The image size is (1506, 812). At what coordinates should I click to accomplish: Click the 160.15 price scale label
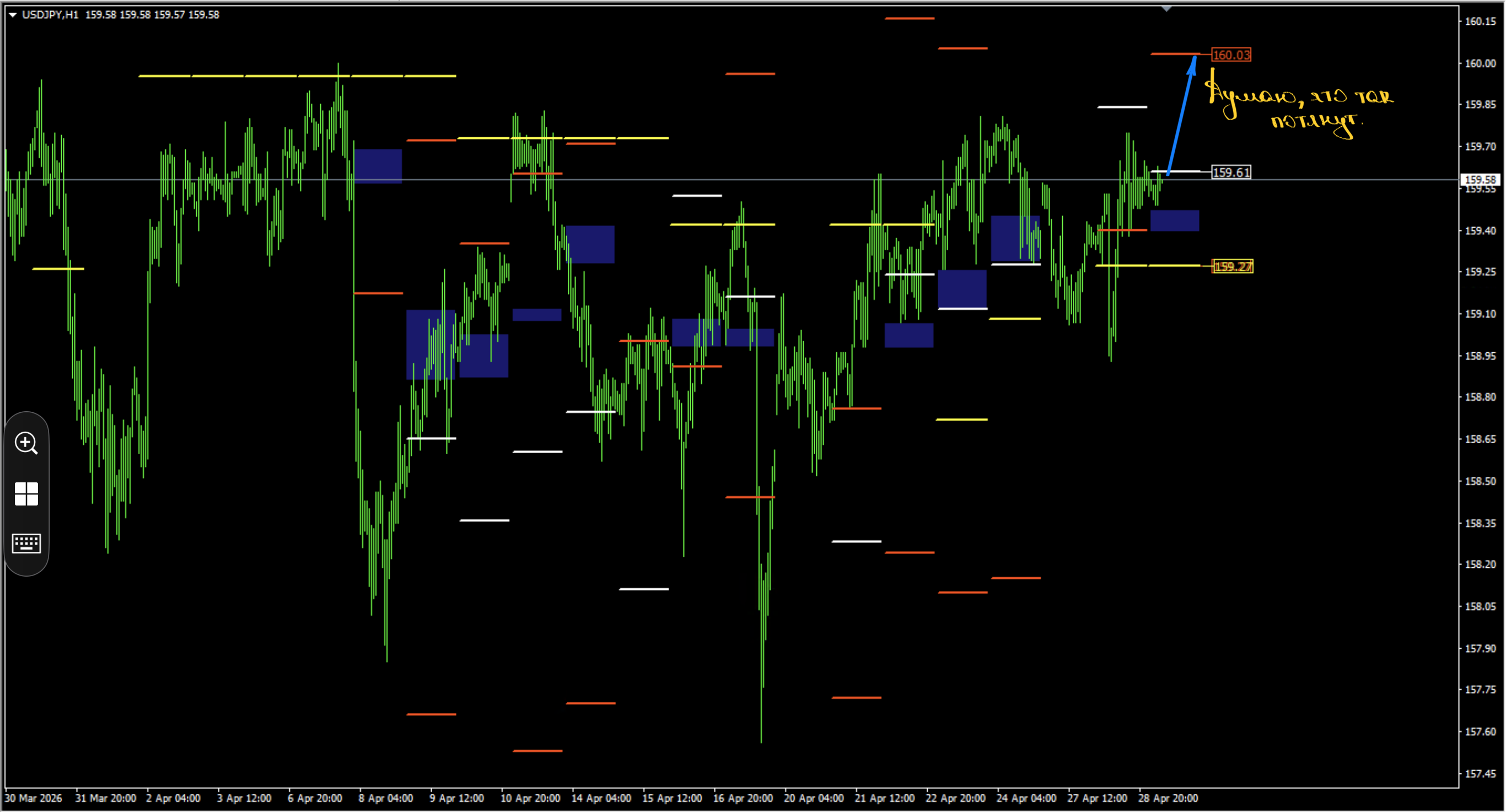[1480, 21]
